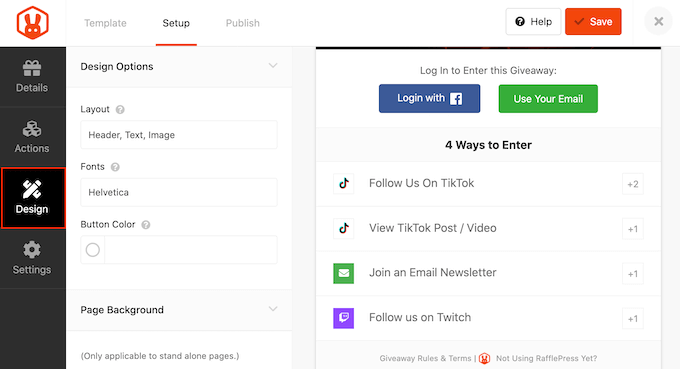This screenshot has height=369, width=680.
Task: Switch to the Template tab
Action: [x=105, y=23]
